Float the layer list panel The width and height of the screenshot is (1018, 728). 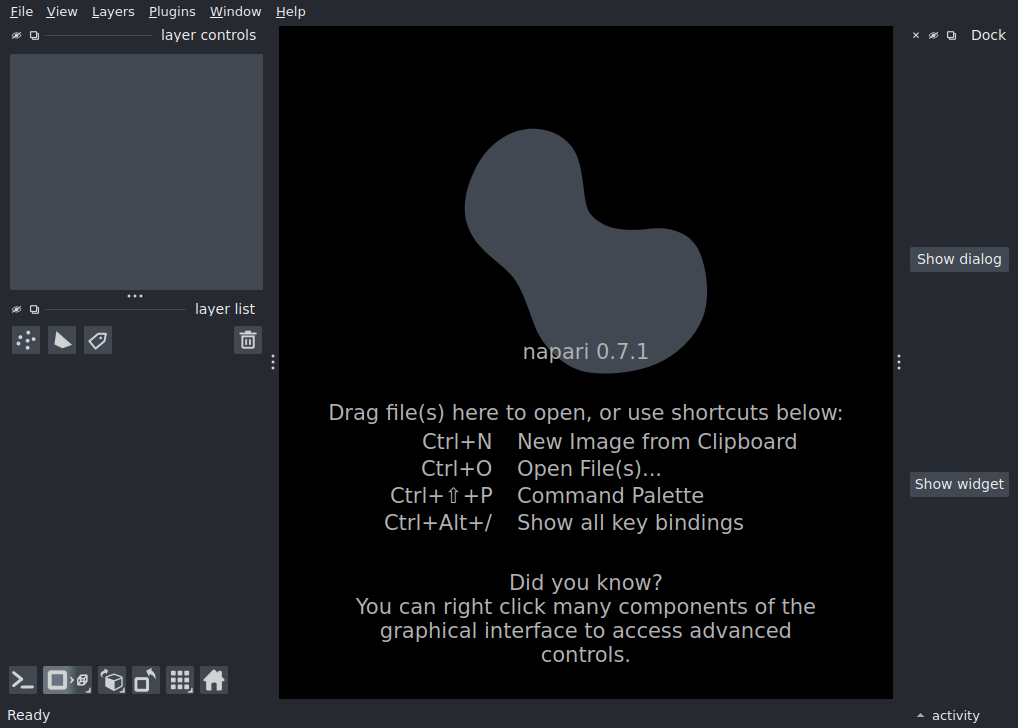tap(34, 310)
